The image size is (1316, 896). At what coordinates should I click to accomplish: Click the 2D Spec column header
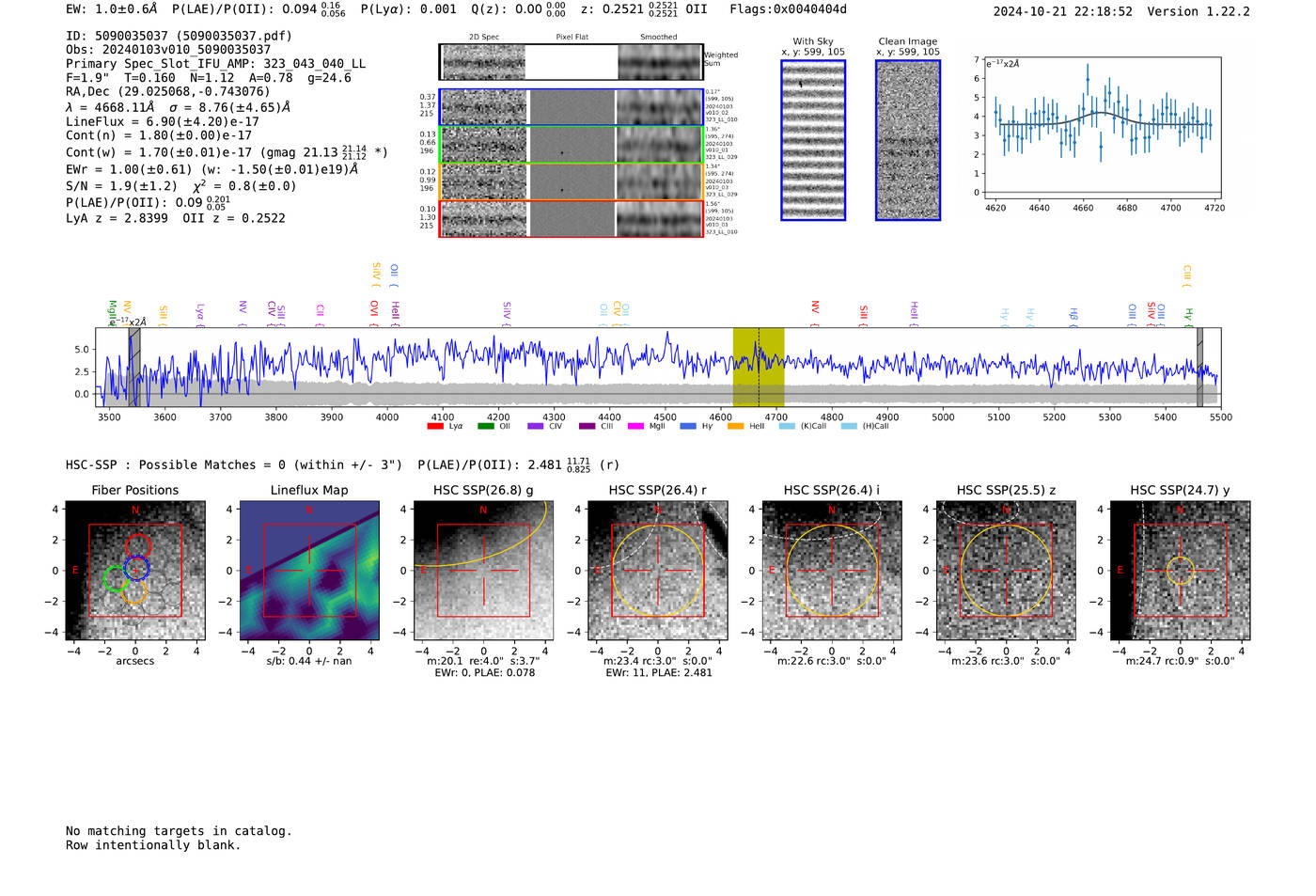click(x=484, y=38)
